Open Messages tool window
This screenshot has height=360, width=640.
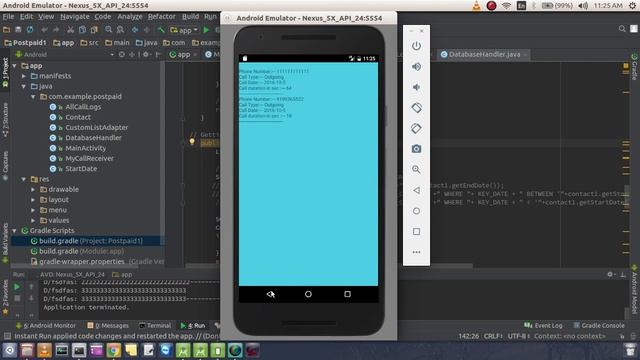pyautogui.click(x=108, y=325)
